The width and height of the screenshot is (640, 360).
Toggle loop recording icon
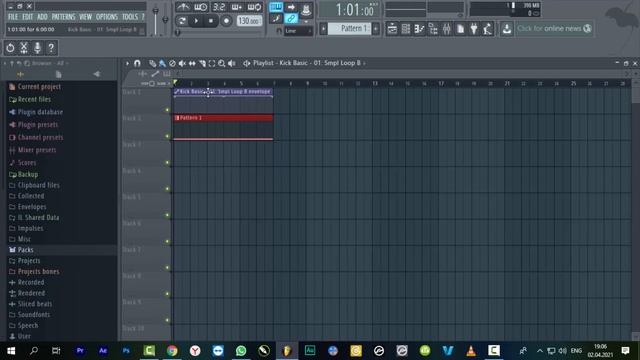(254, 7)
